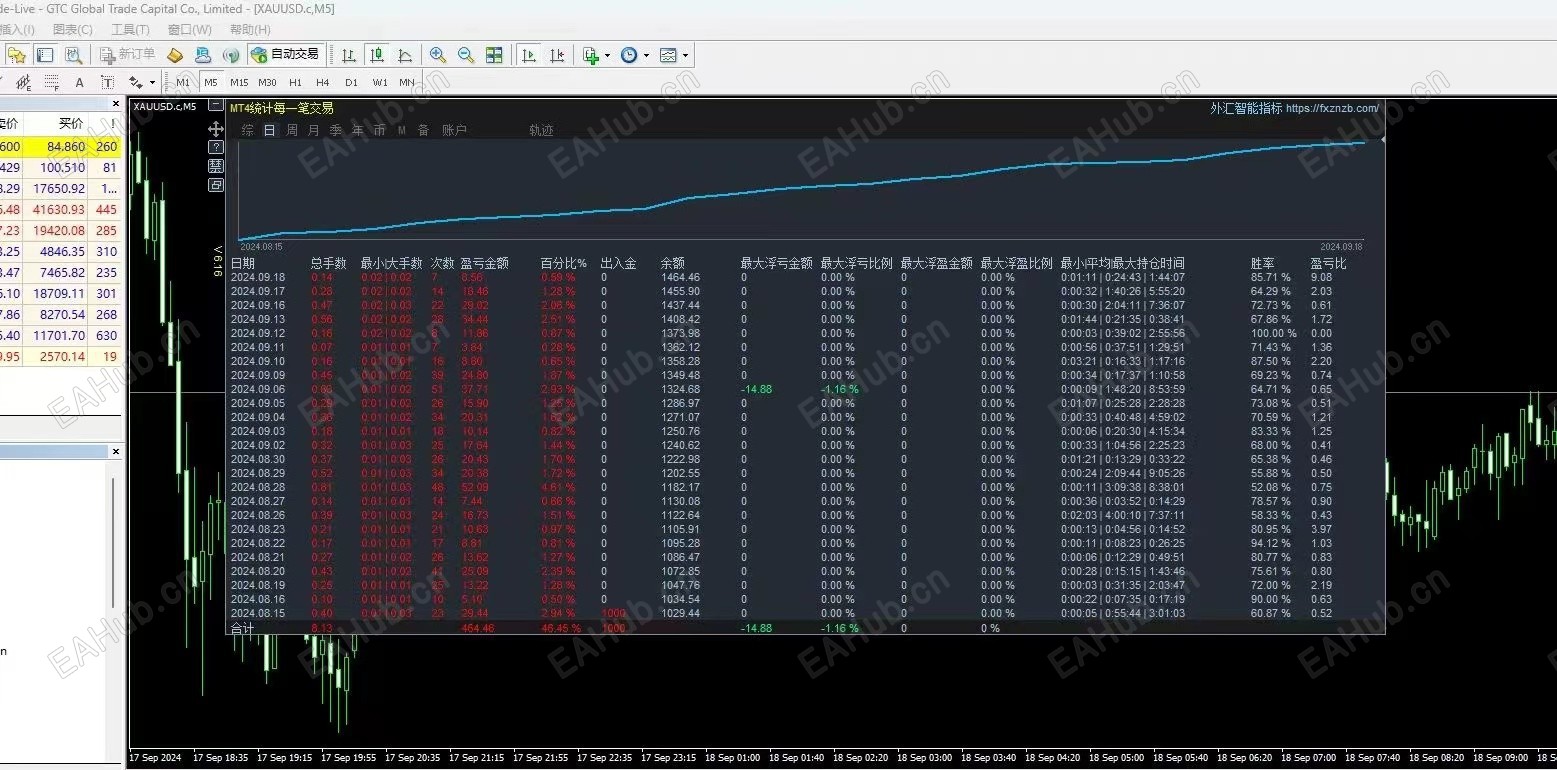Screen dimensions: 1557x770
Task: Switch statistics panel to 周 (weekly) tab
Action: point(292,130)
